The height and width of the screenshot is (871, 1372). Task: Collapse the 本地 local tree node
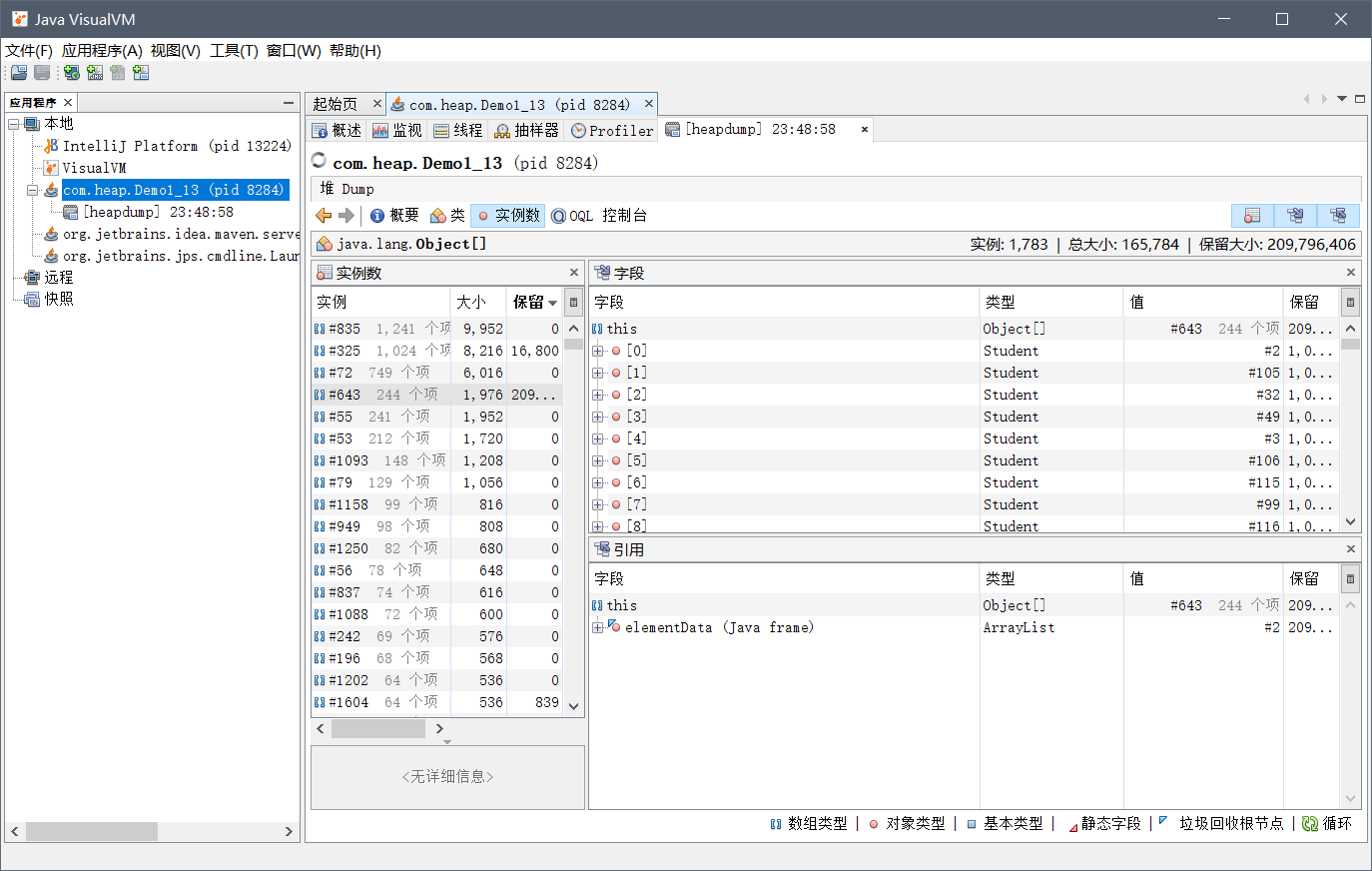click(x=14, y=124)
